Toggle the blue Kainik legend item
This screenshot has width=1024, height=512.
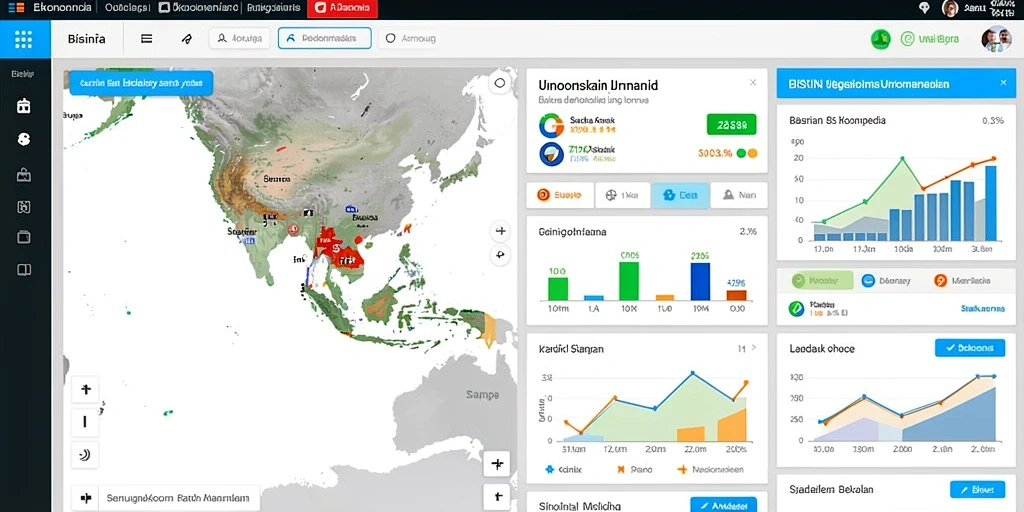[x=562, y=470]
